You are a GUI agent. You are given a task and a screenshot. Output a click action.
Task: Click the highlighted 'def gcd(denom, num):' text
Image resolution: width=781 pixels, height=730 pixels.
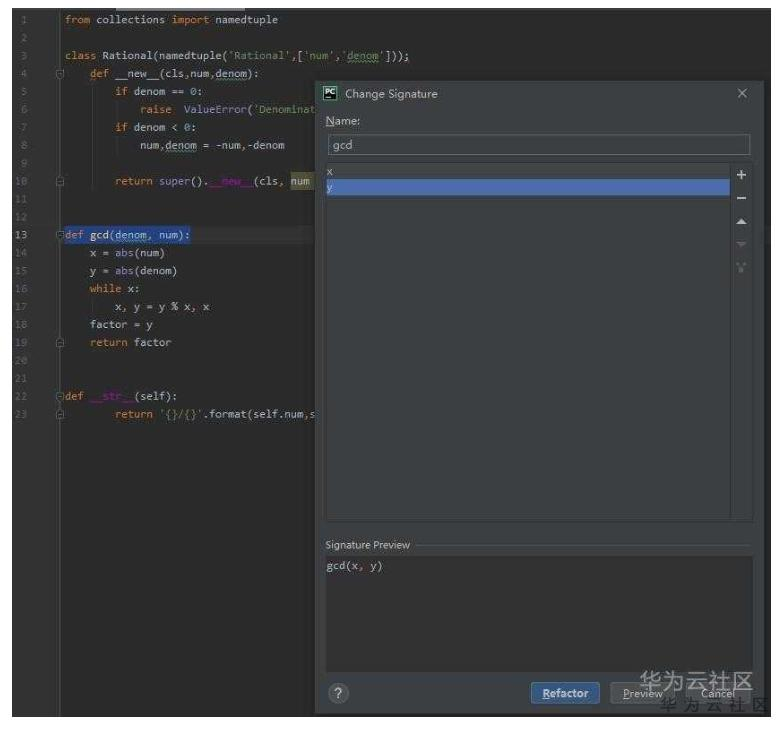(x=128, y=235)
